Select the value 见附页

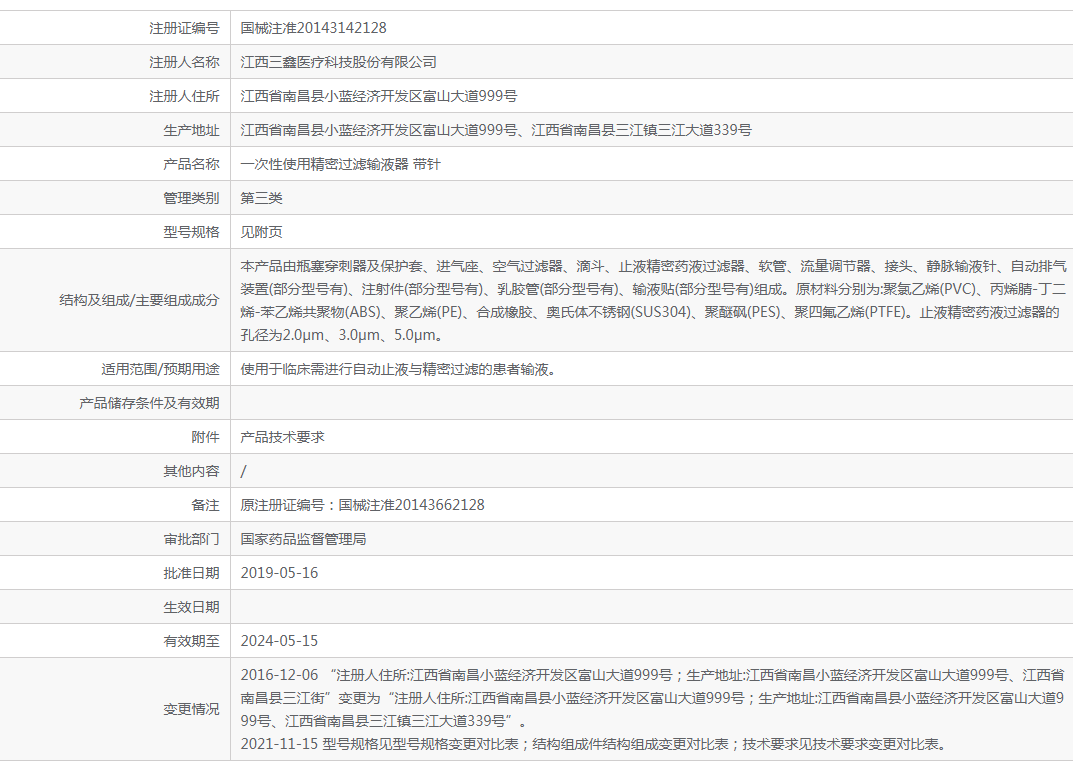click(x=261, y=232)
